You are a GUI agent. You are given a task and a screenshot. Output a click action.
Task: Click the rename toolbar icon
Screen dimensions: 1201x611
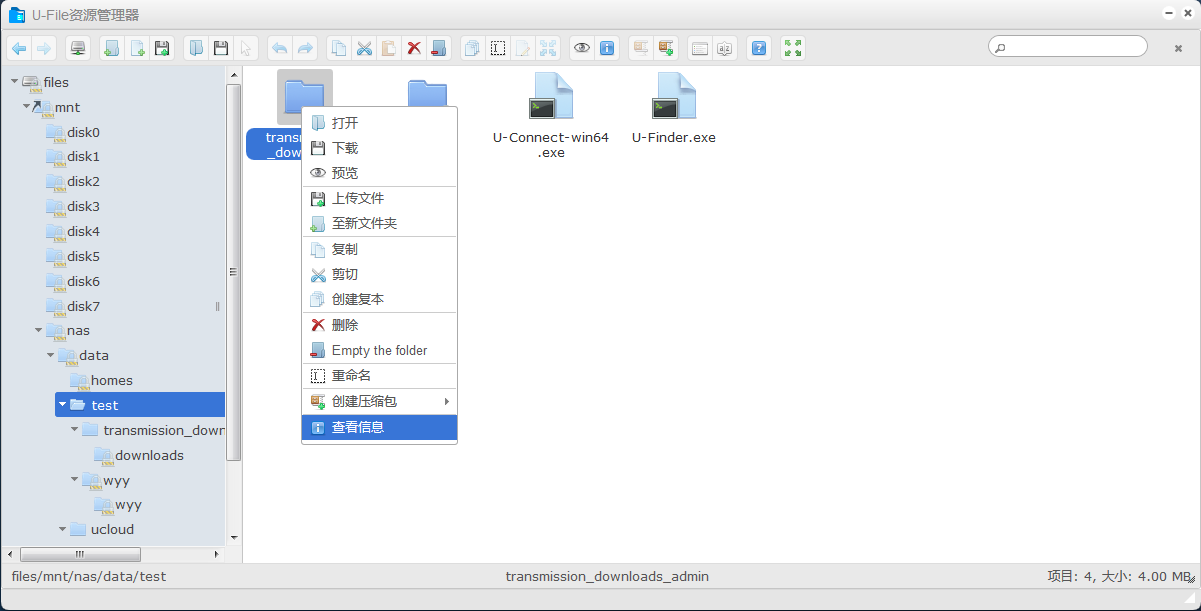(498, 48)
